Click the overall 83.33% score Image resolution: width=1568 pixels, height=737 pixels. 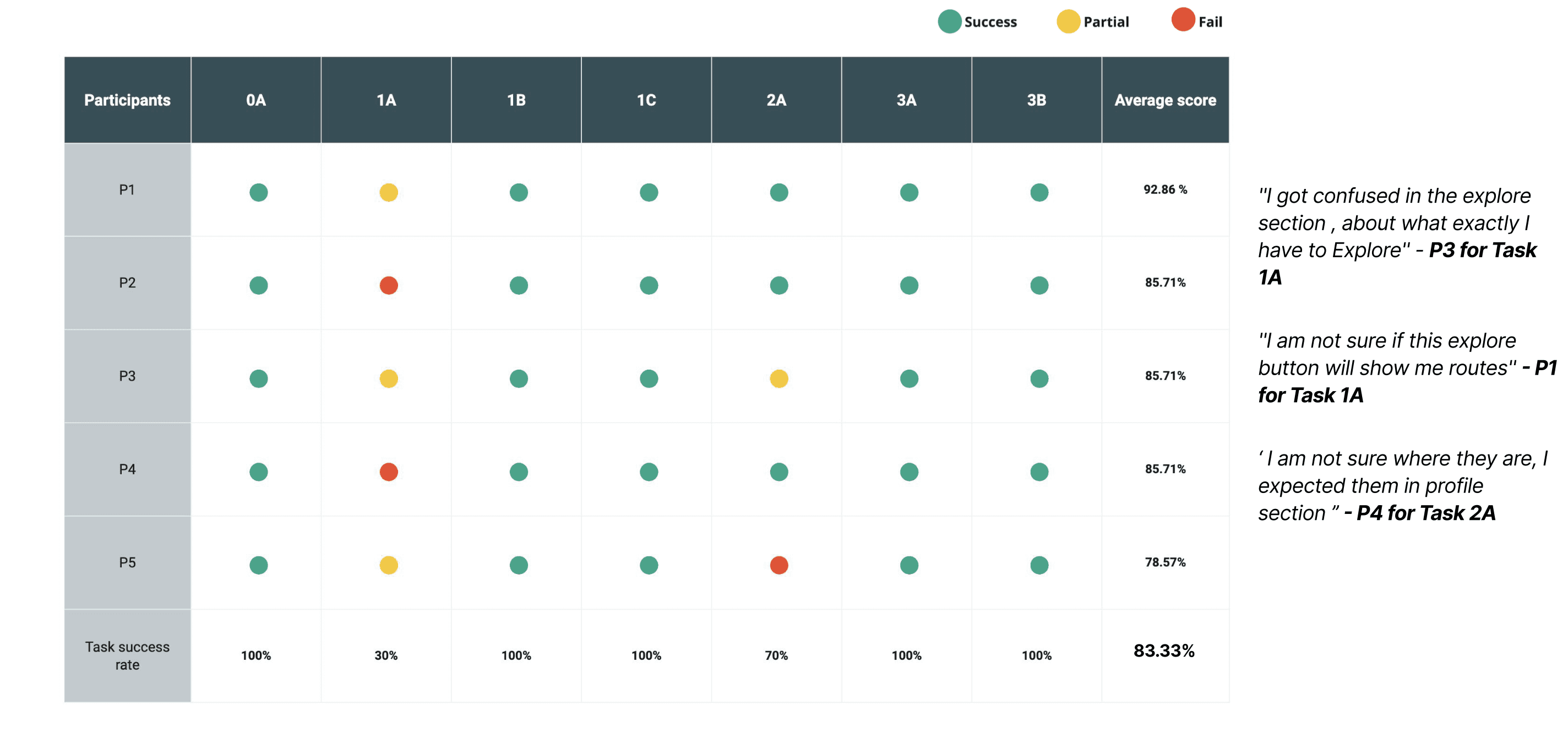click(x=1164, y=651)
